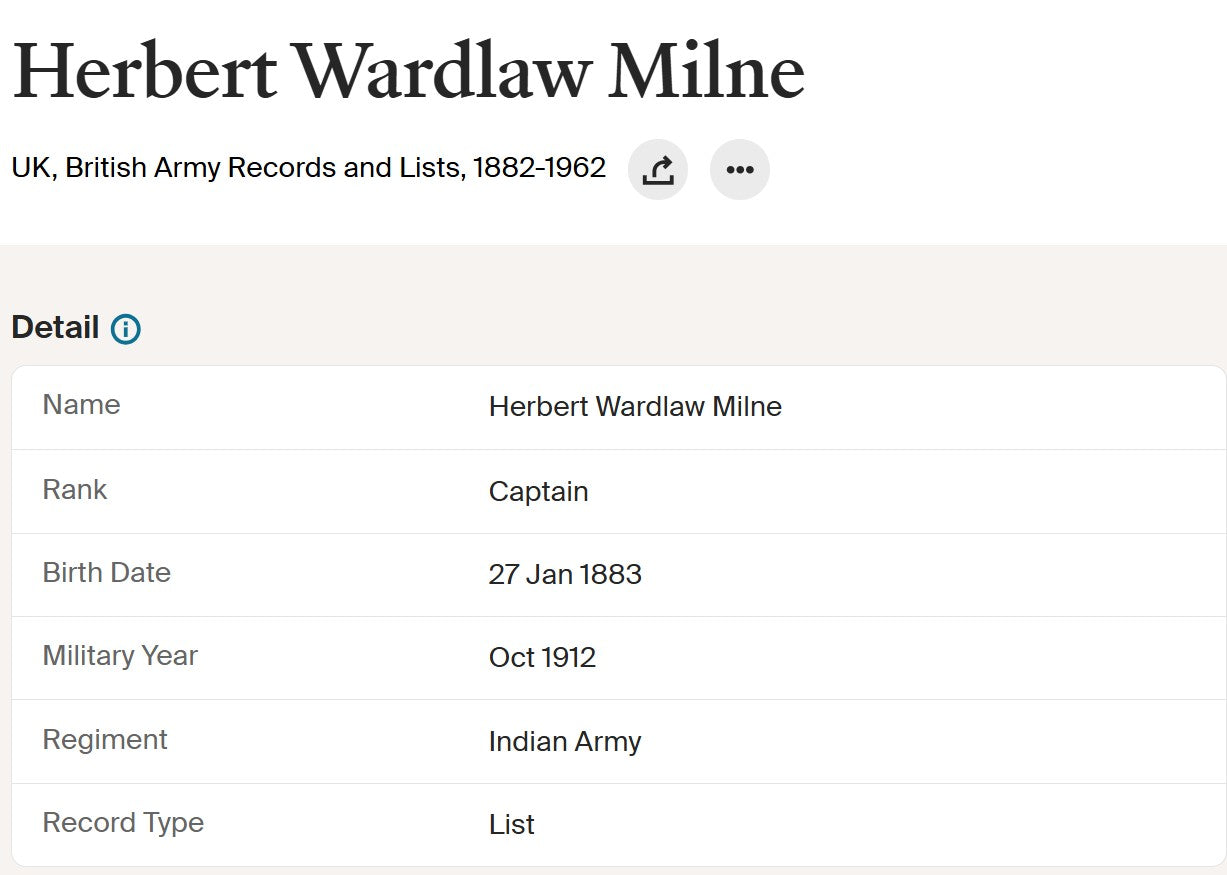Select the Record Type field label
The image size is (1227, 875).
[123, 823]
